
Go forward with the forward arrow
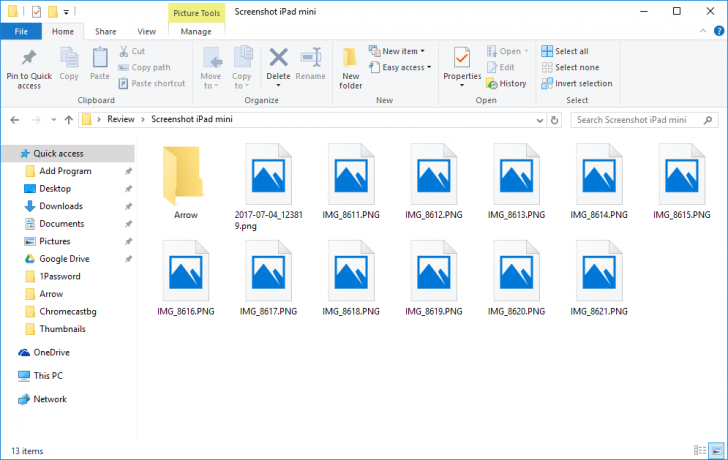click(x=36, y=120)
